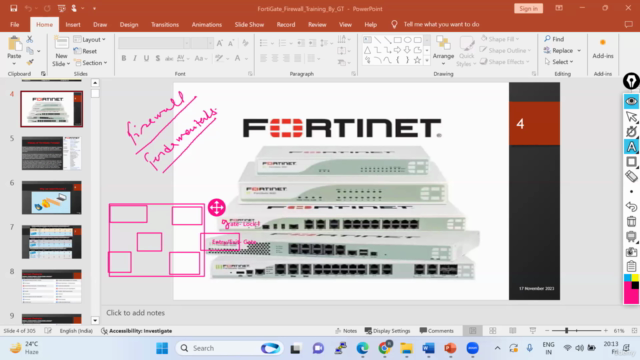Switch to the Design tab
Image resolution: width=640 pixels, height=360 pixels.
point(129,24)
